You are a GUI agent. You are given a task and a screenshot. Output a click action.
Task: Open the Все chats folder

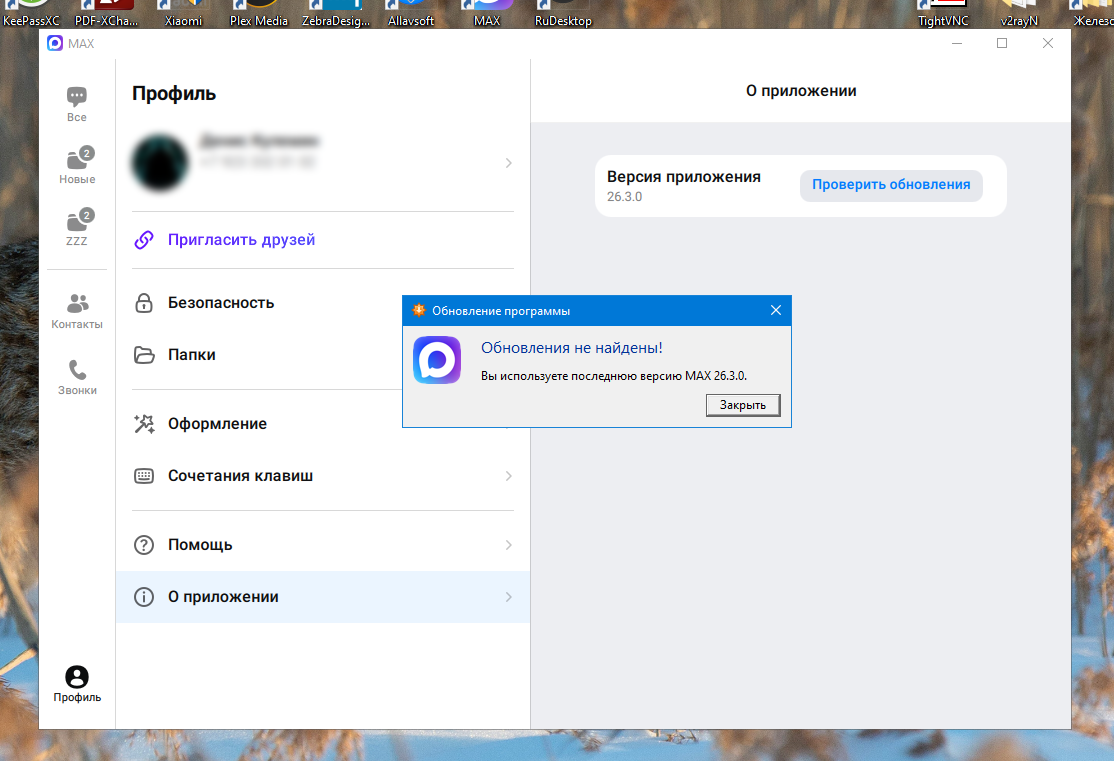(77, 104)
